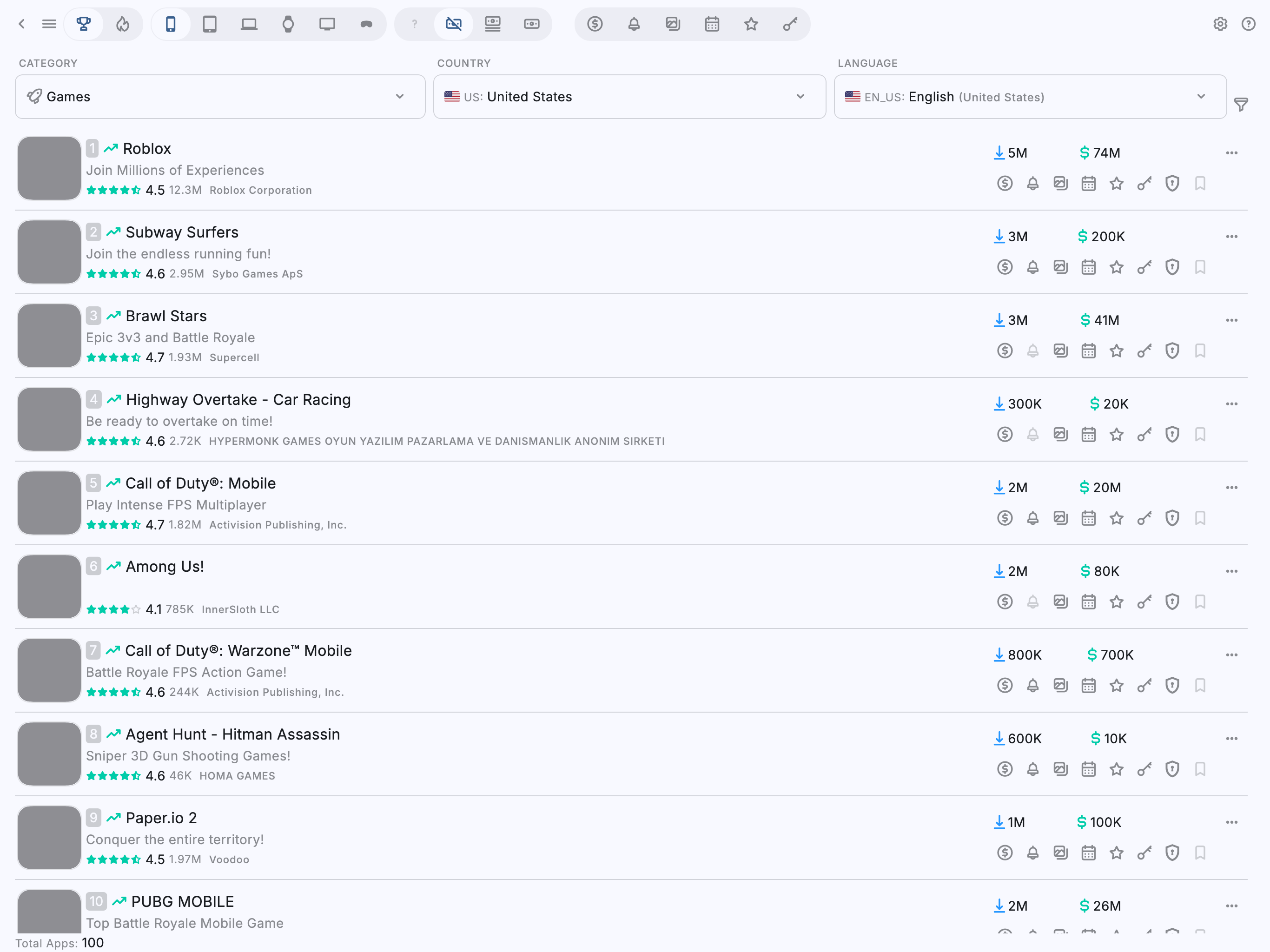This screenshot has height=952, width=1270.
Task: Open more options menu for Among Us!
Action: point(1231,571)
